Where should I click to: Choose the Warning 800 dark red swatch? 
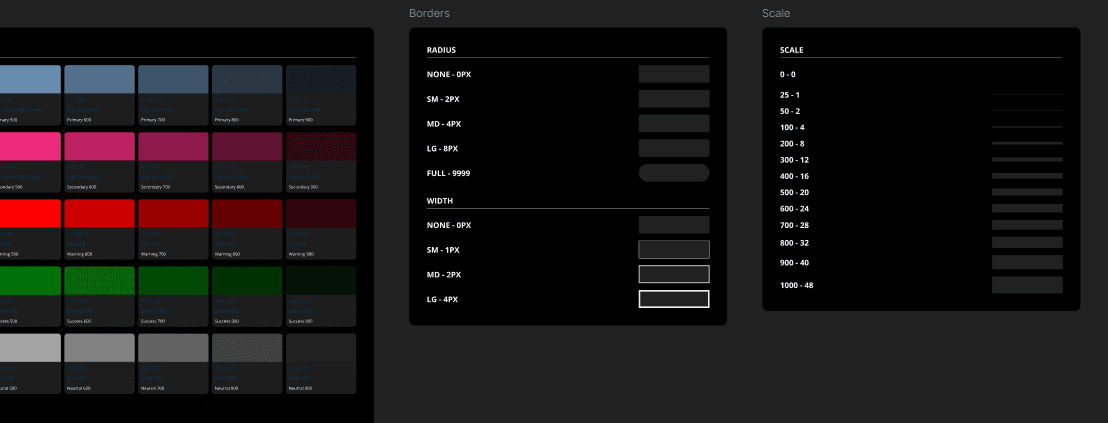pos(247,213)
